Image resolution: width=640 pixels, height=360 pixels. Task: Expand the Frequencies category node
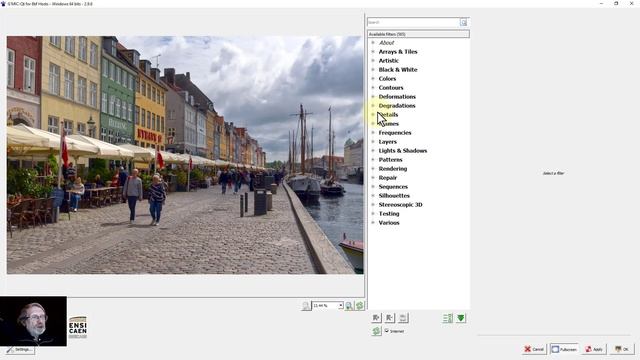373,133
